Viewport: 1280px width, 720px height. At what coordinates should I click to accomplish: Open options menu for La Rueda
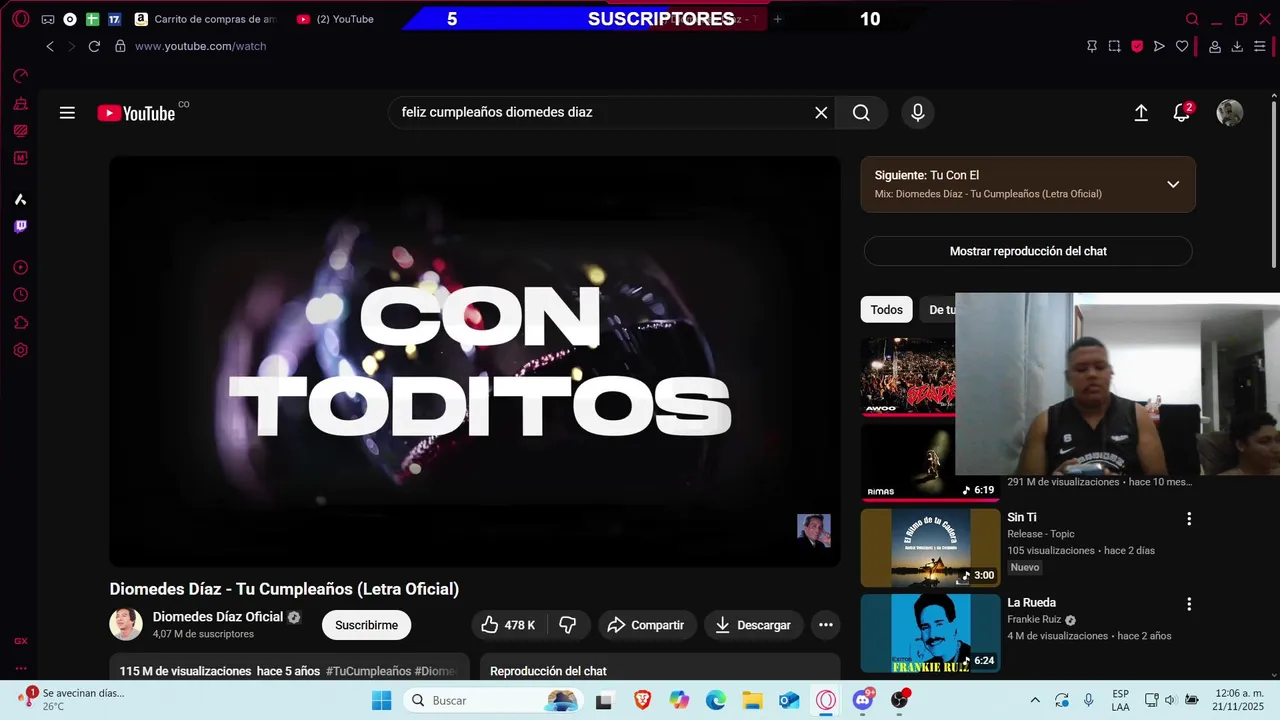[1189, 605]
